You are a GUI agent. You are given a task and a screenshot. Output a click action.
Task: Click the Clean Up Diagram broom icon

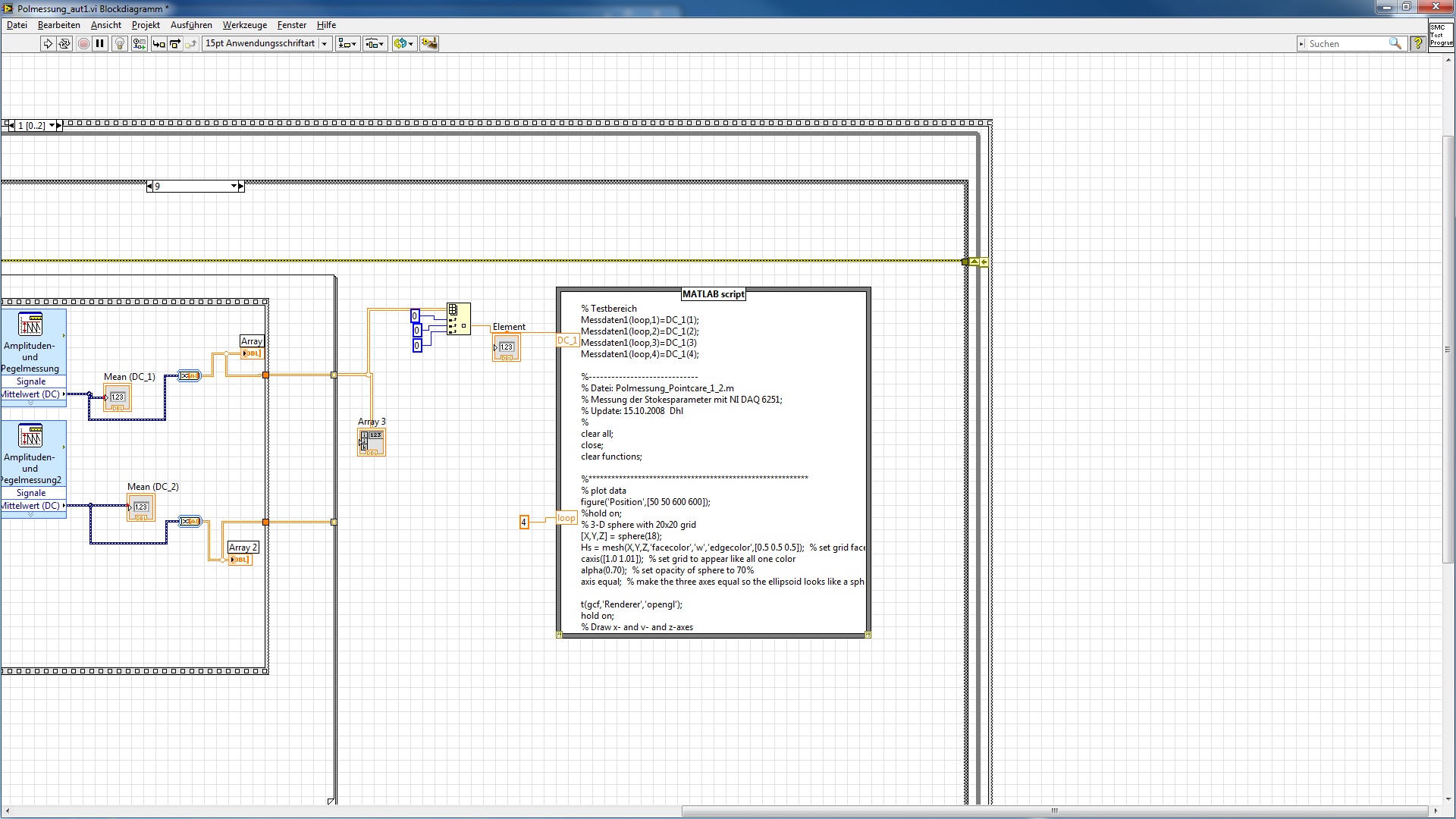click(429, 44)
